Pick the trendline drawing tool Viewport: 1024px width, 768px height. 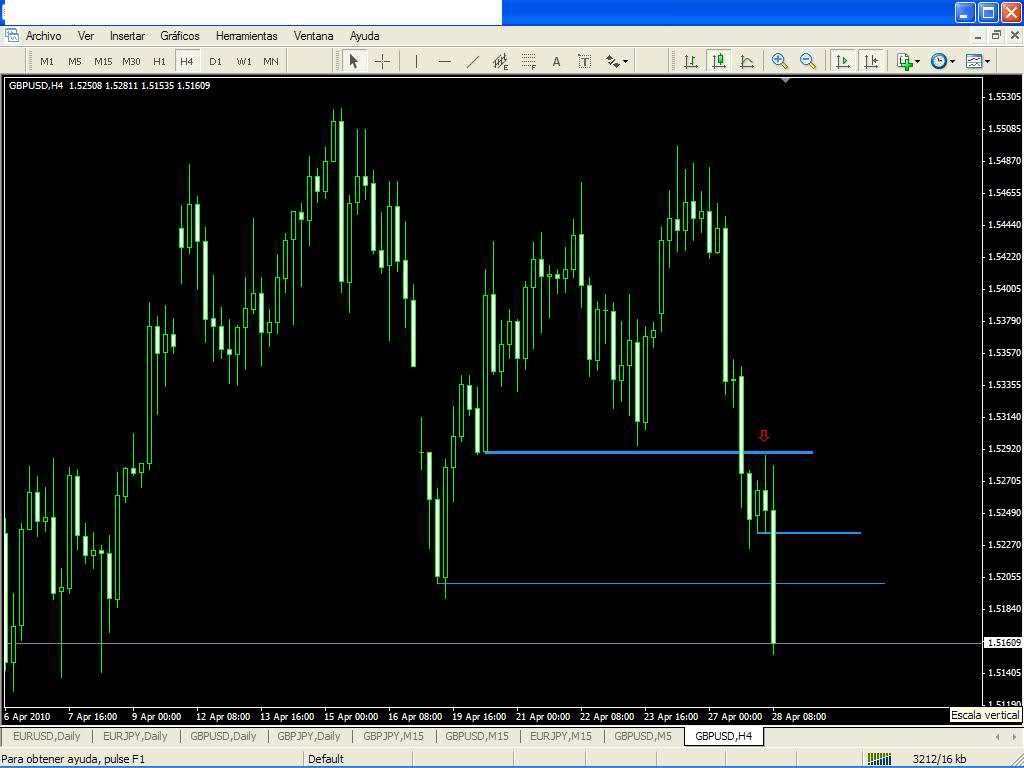[473, 61]
